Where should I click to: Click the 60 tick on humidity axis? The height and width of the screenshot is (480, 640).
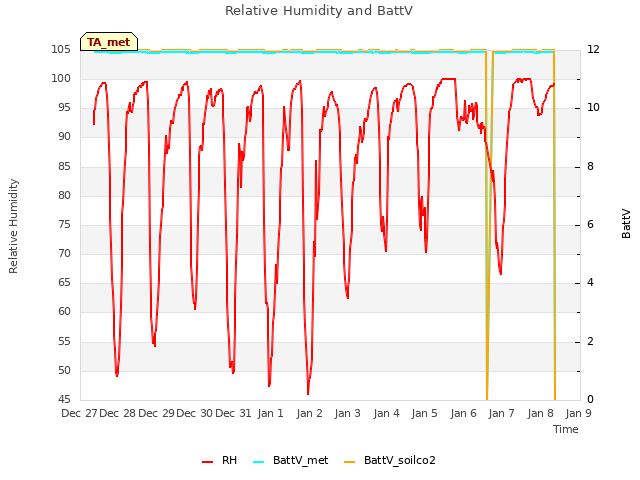pyautogui.click(x=64, y=312)
